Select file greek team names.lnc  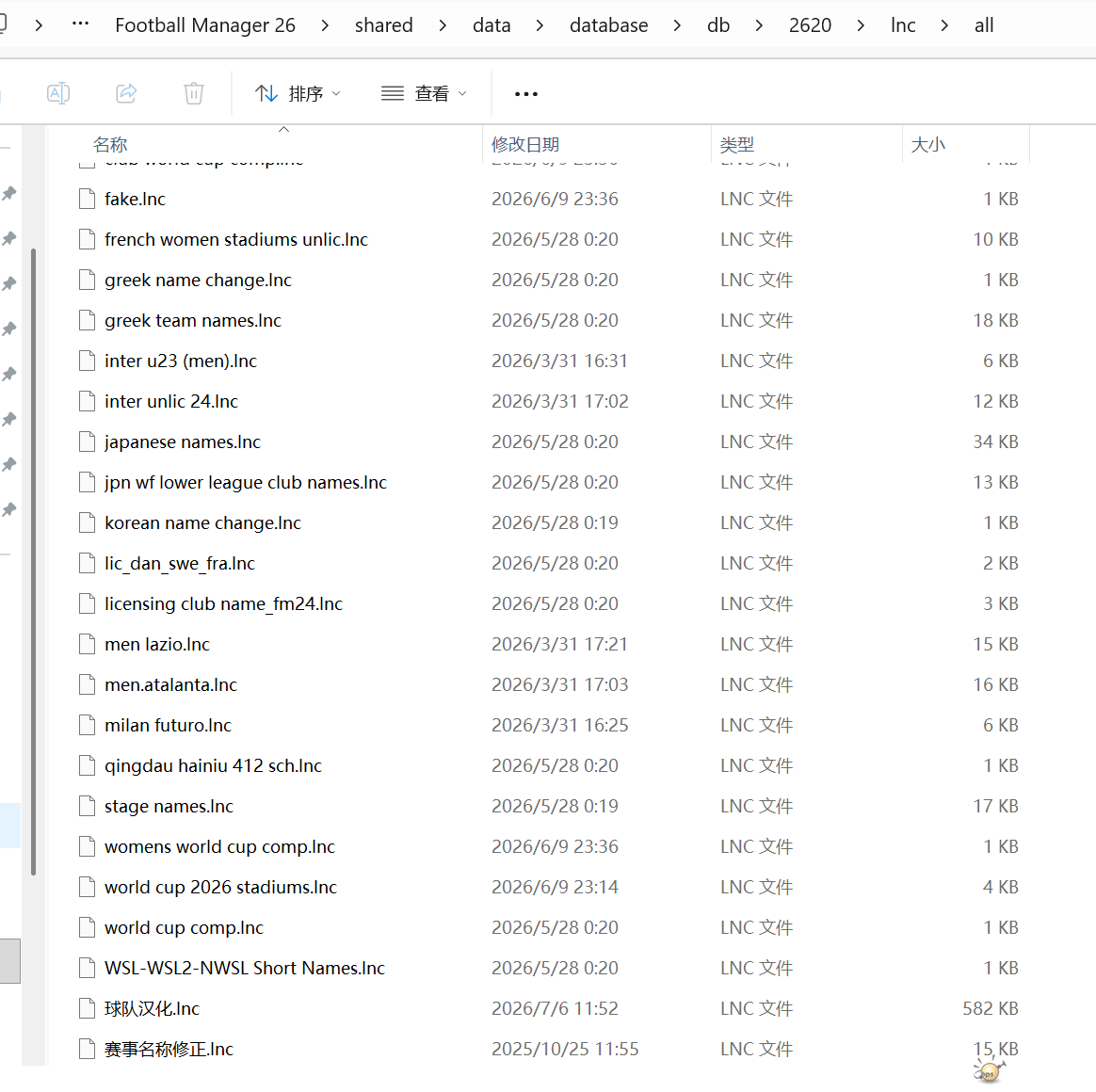(x=193, y=321)
